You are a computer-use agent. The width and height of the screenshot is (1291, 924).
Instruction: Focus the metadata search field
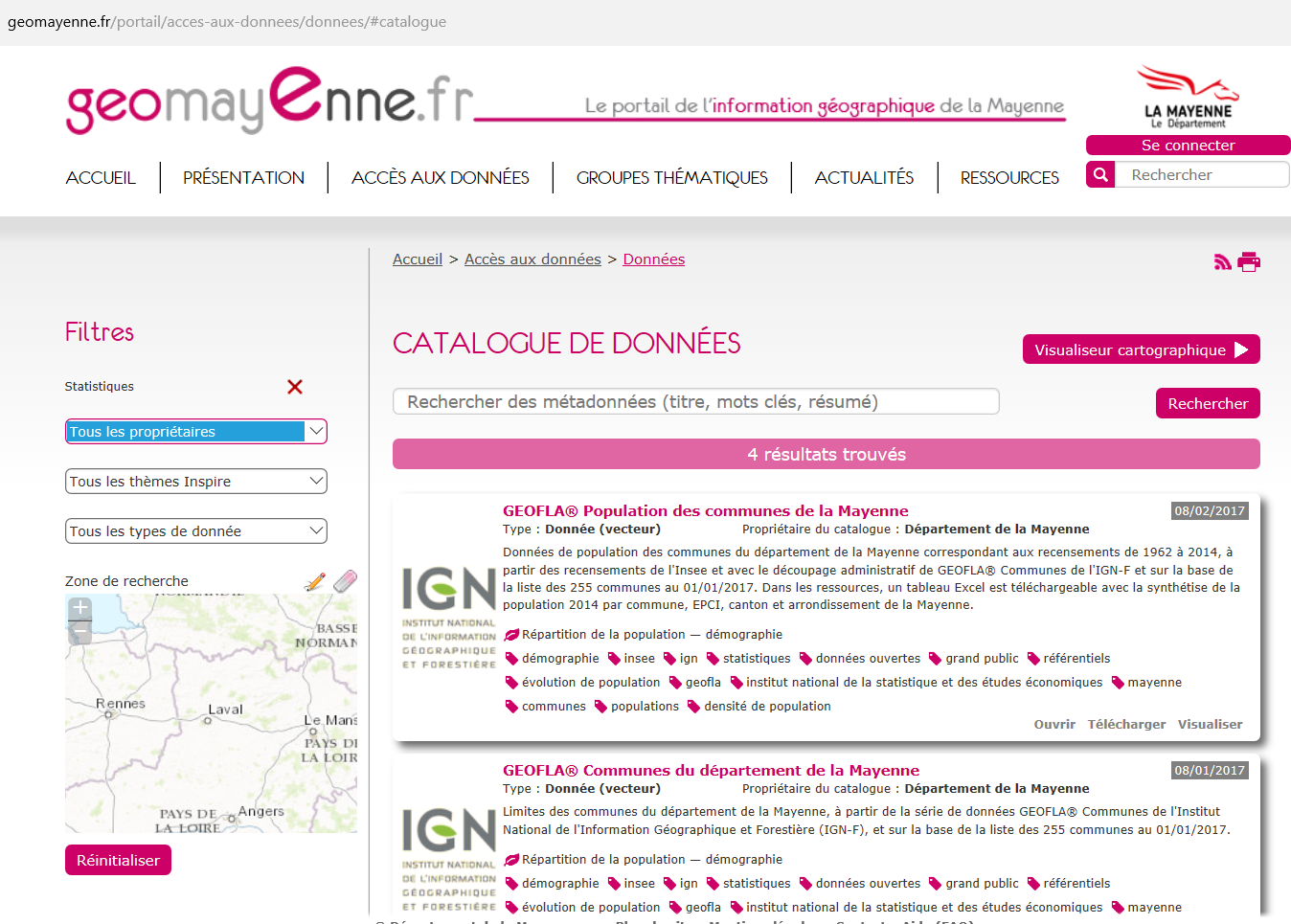point(695,402)
